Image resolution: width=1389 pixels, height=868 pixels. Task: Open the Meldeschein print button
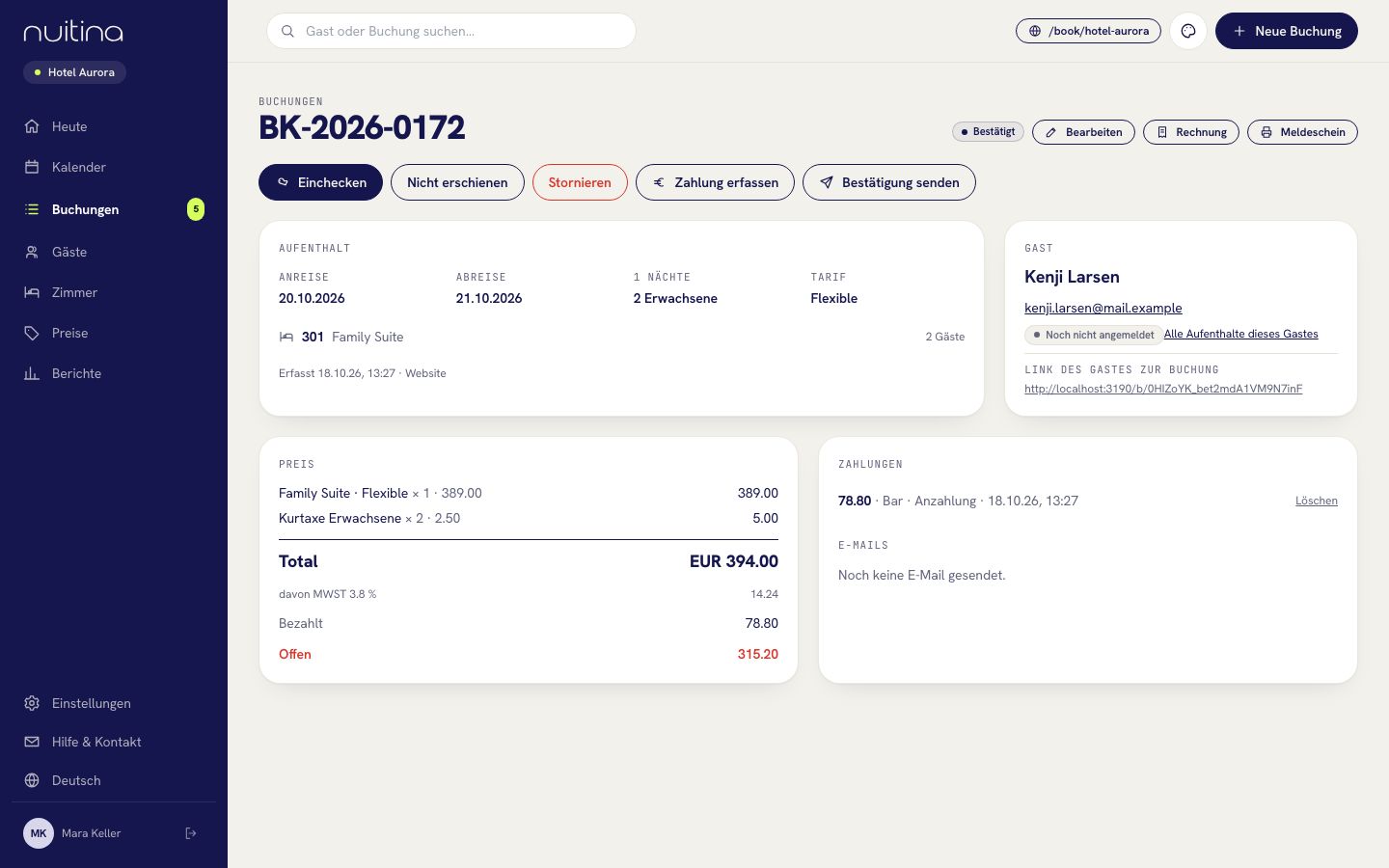click(1302, 132)
